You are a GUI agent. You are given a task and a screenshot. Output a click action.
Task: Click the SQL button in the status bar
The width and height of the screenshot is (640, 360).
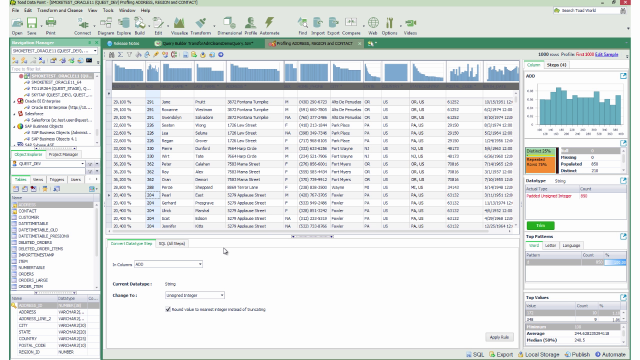click(x=475, y=354)
